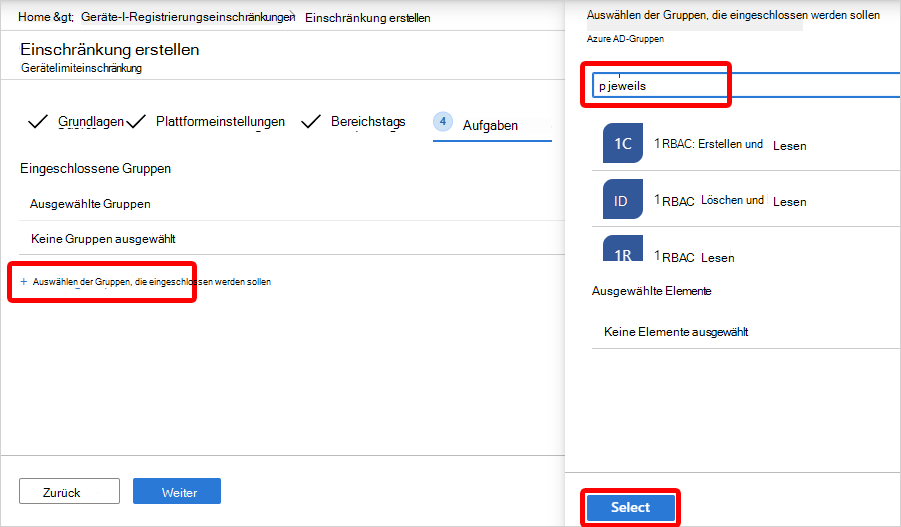
Task: Select the Aufgaben step tab
Action: pos(490,125)
